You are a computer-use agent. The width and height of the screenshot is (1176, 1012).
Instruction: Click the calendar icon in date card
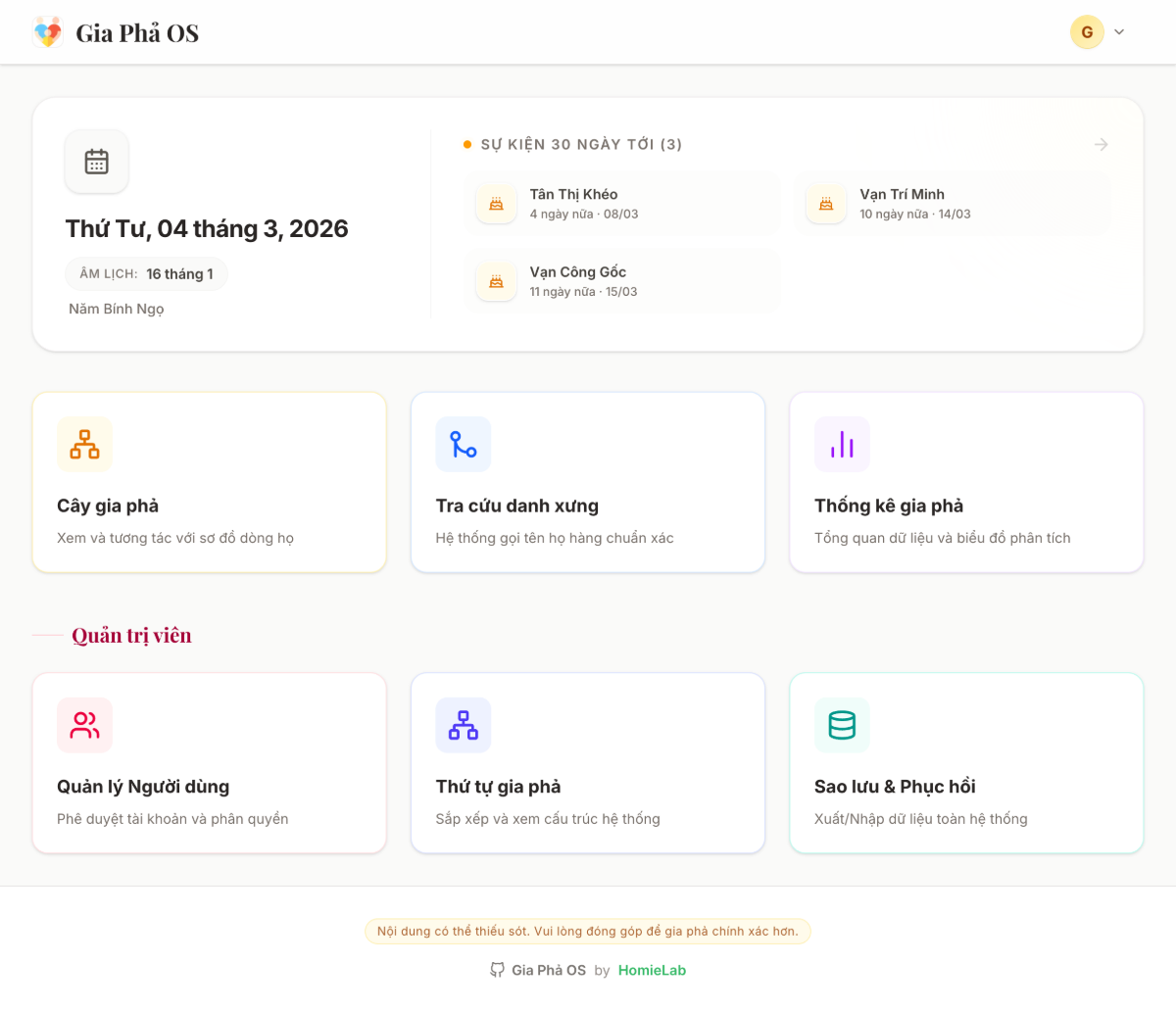pyautogui.click(x=96, y=162)
